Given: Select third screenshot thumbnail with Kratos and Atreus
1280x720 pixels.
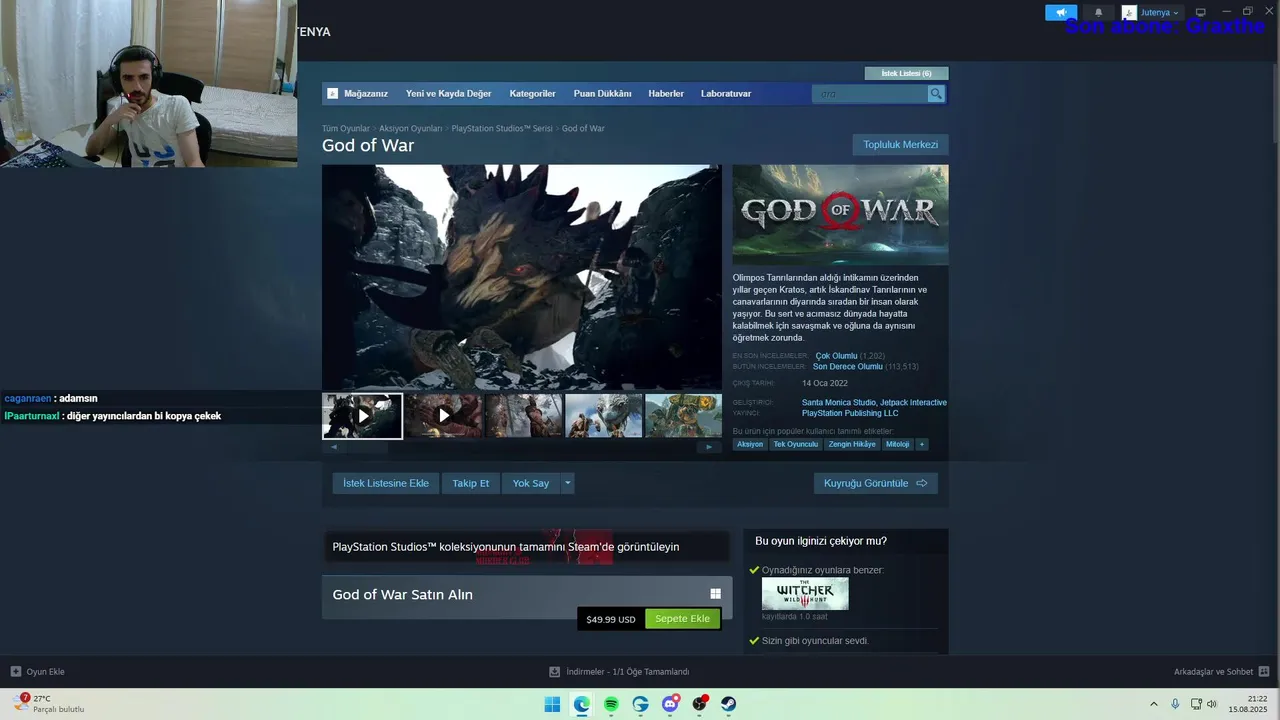Looking at the screenshot, I should (x=524, y=415).
